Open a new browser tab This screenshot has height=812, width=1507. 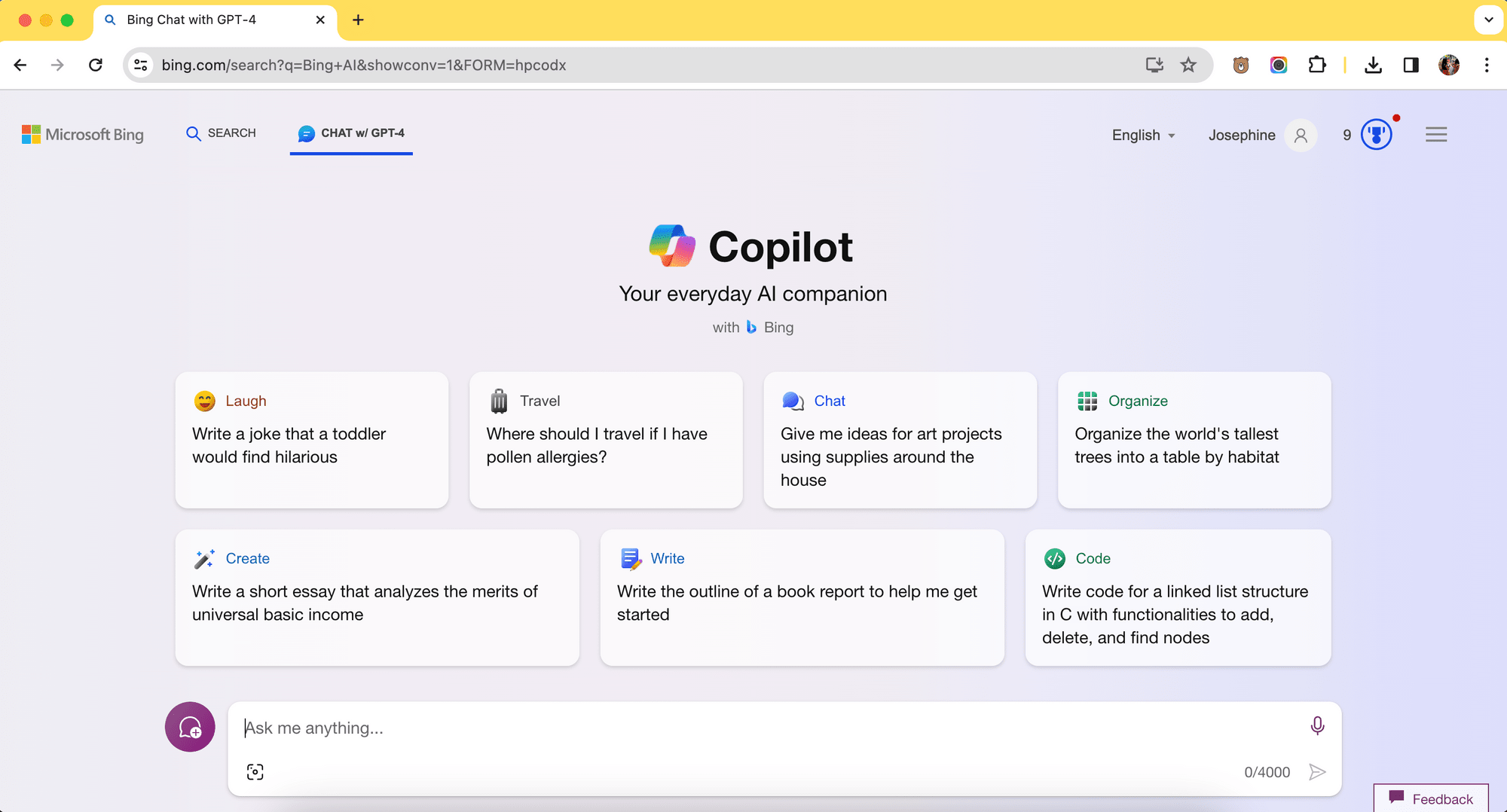click(359, 20)
